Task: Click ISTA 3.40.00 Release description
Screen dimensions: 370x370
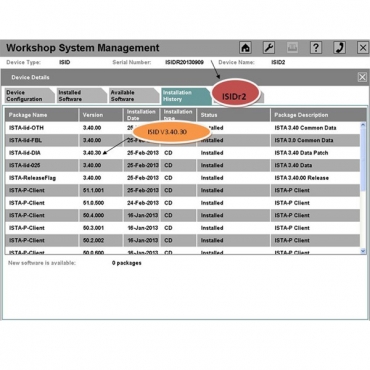Action: click(x=302, y=178)
